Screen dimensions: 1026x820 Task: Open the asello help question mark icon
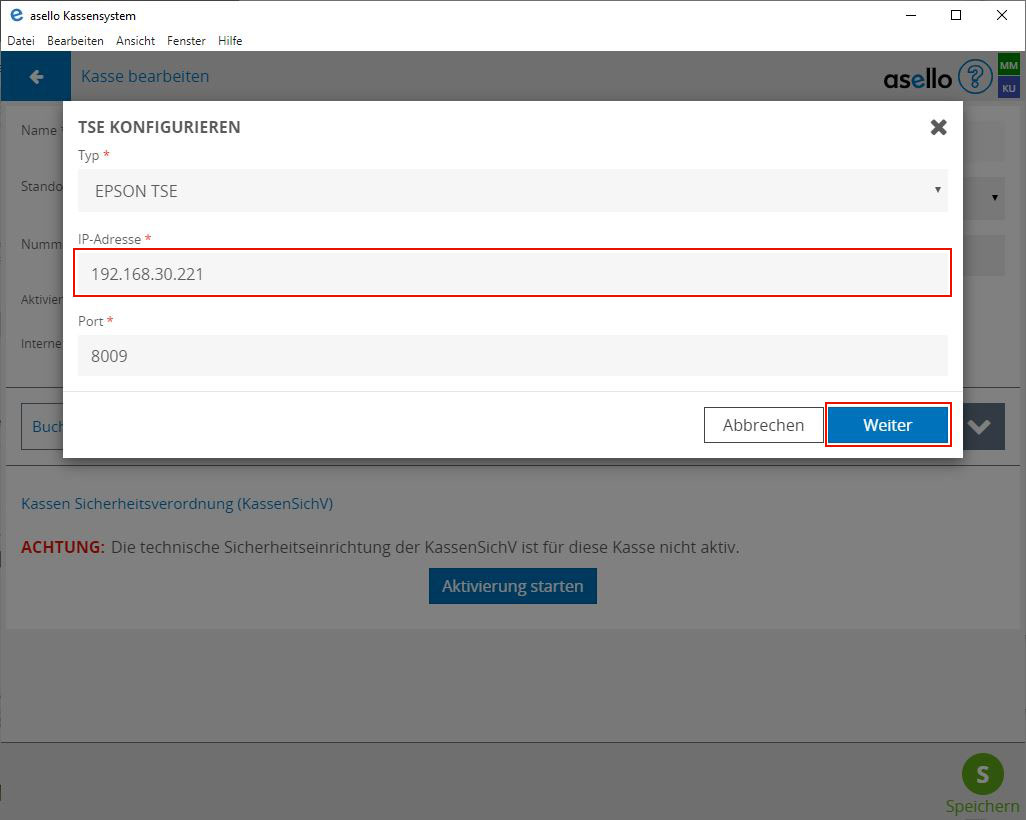974,77
